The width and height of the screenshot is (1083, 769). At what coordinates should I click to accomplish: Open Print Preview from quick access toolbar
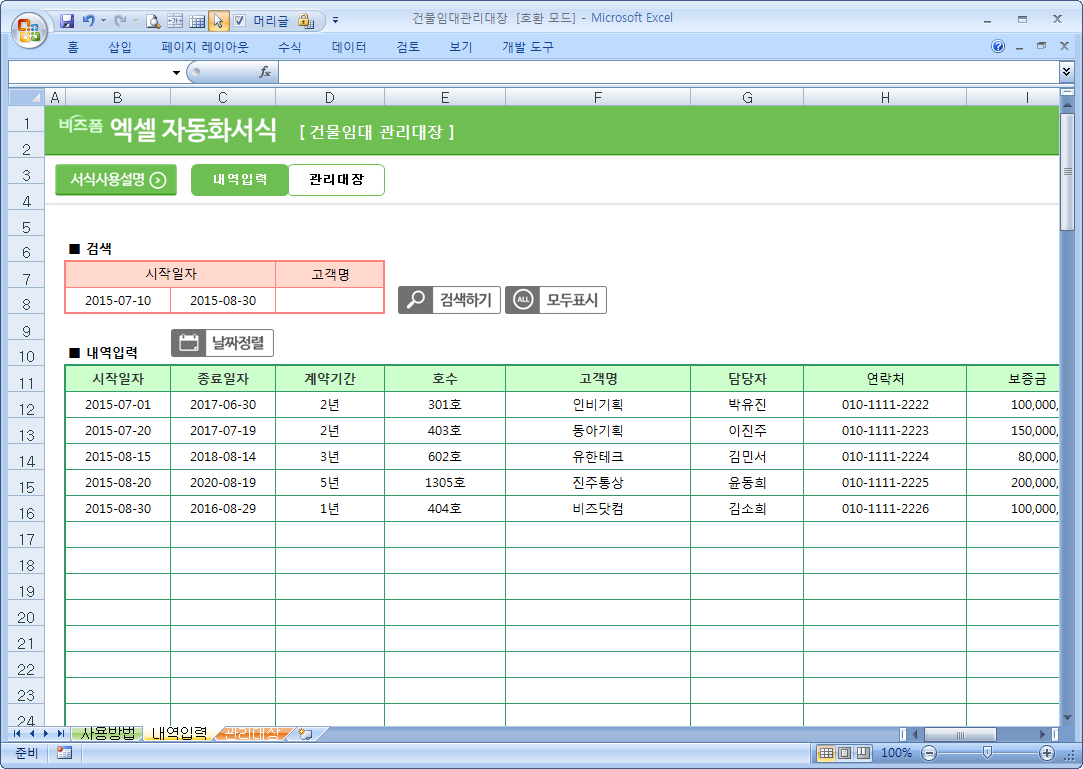pos(153,19)
